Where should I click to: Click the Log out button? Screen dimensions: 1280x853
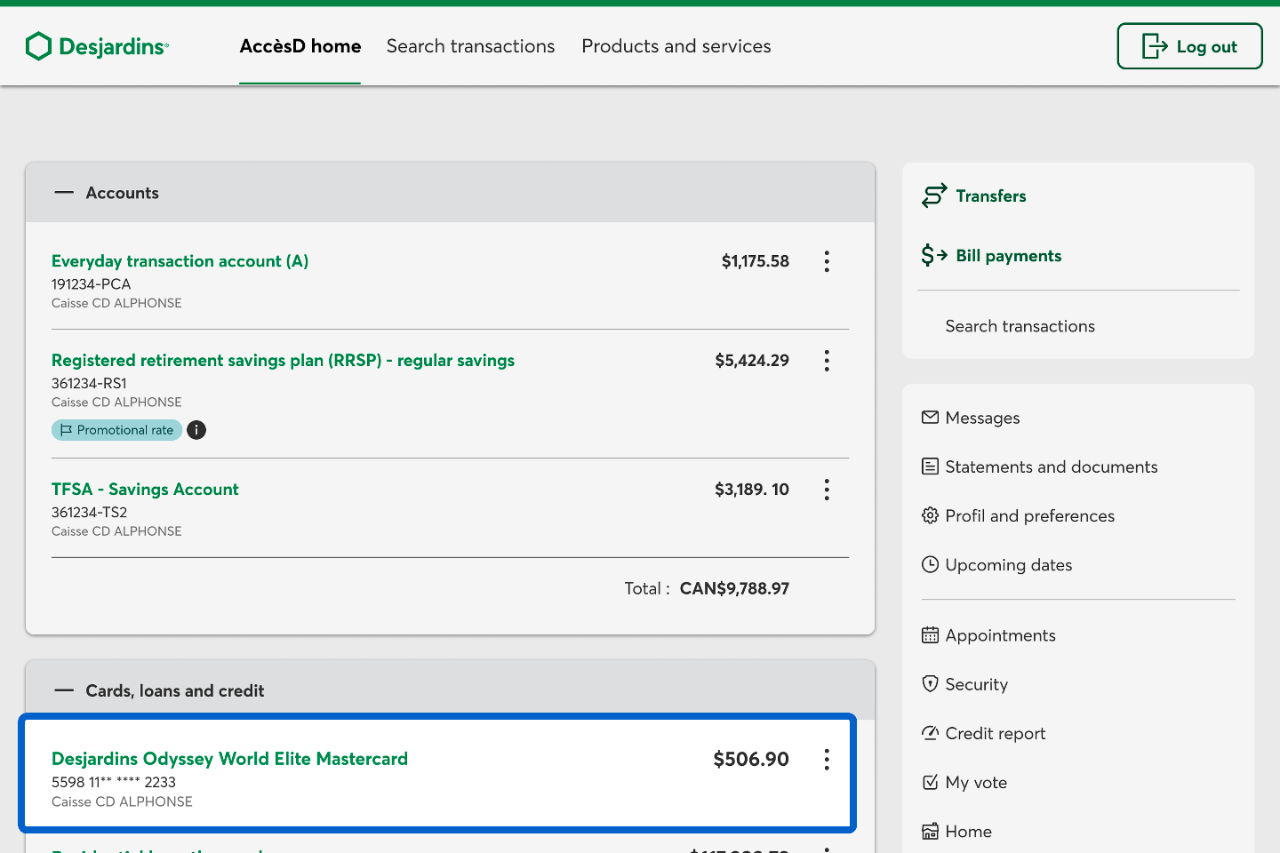[1189, 46]
